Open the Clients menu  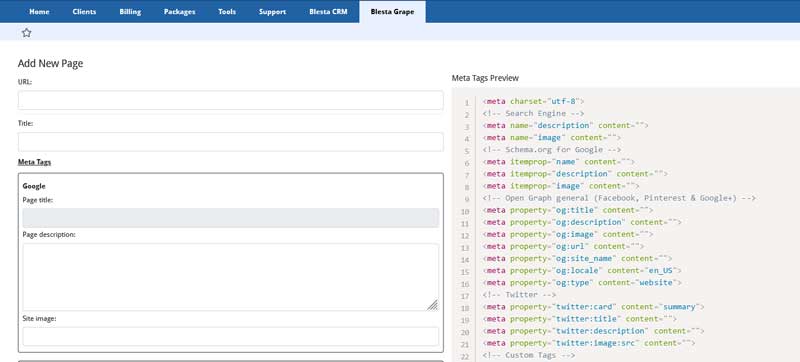click(84, 12)
